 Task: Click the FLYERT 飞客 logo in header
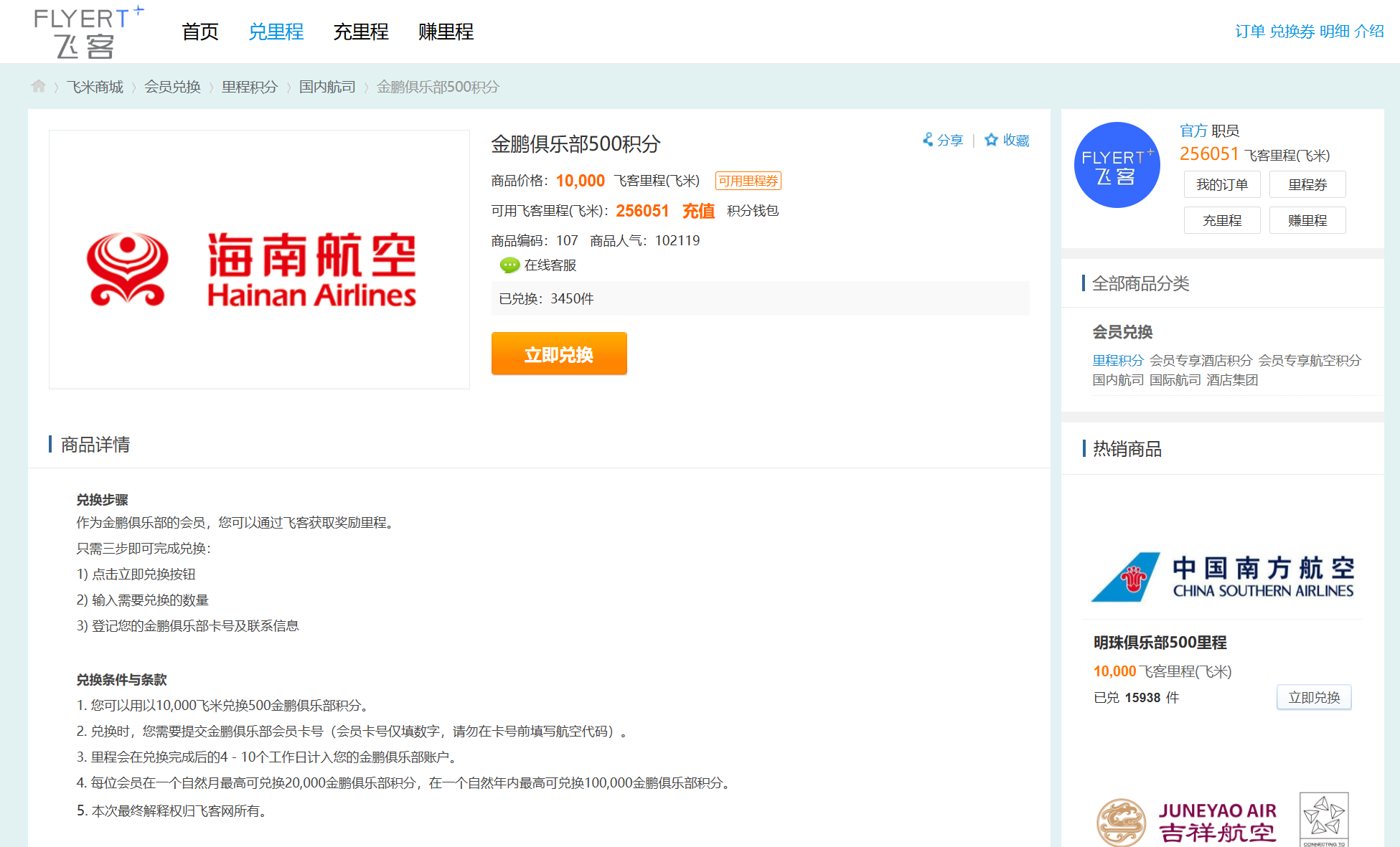(x=89, y=32)
